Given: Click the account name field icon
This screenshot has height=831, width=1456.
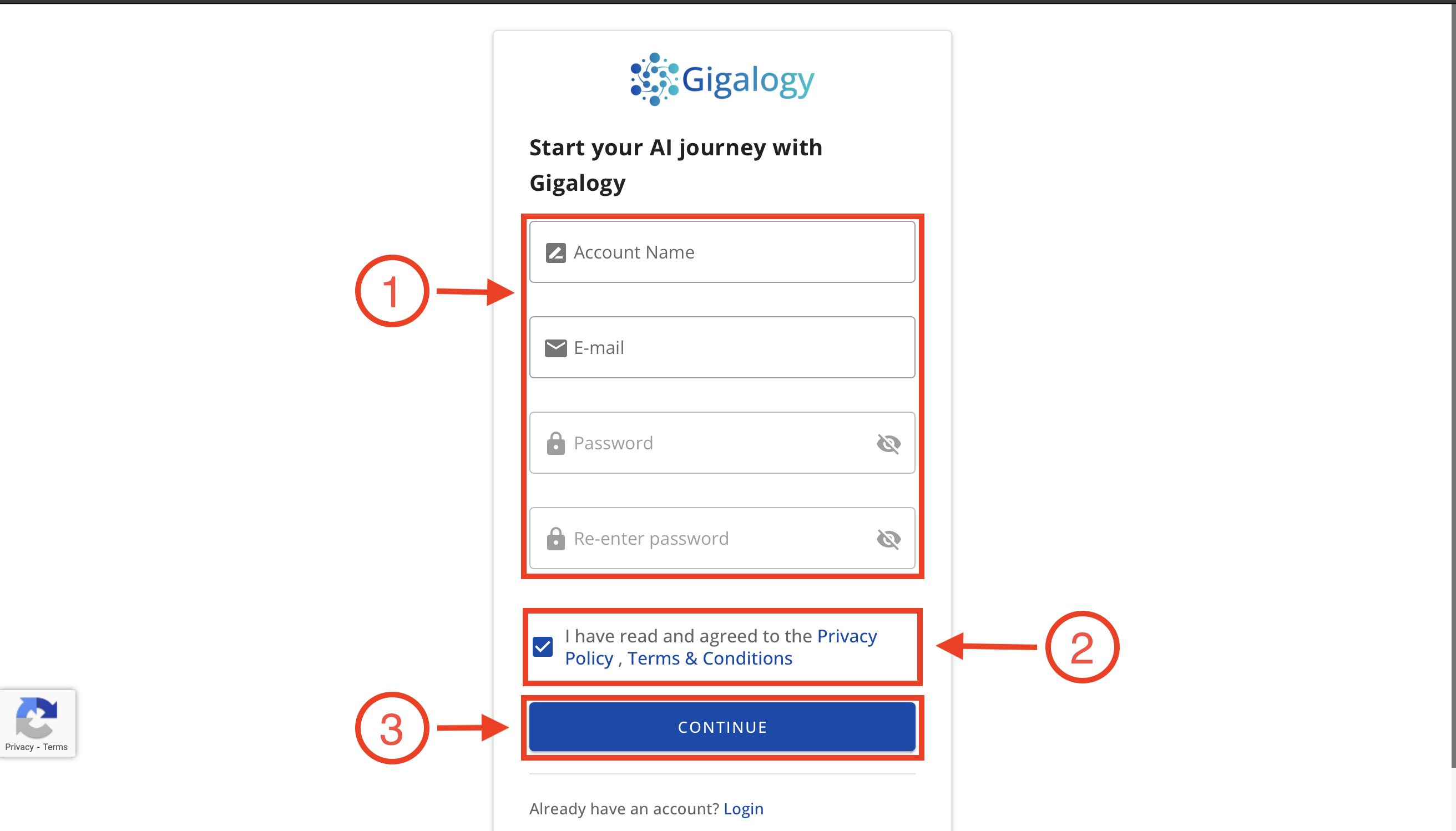Looking at the screenshot, I should pyautogui.click(x=554, y=251).
